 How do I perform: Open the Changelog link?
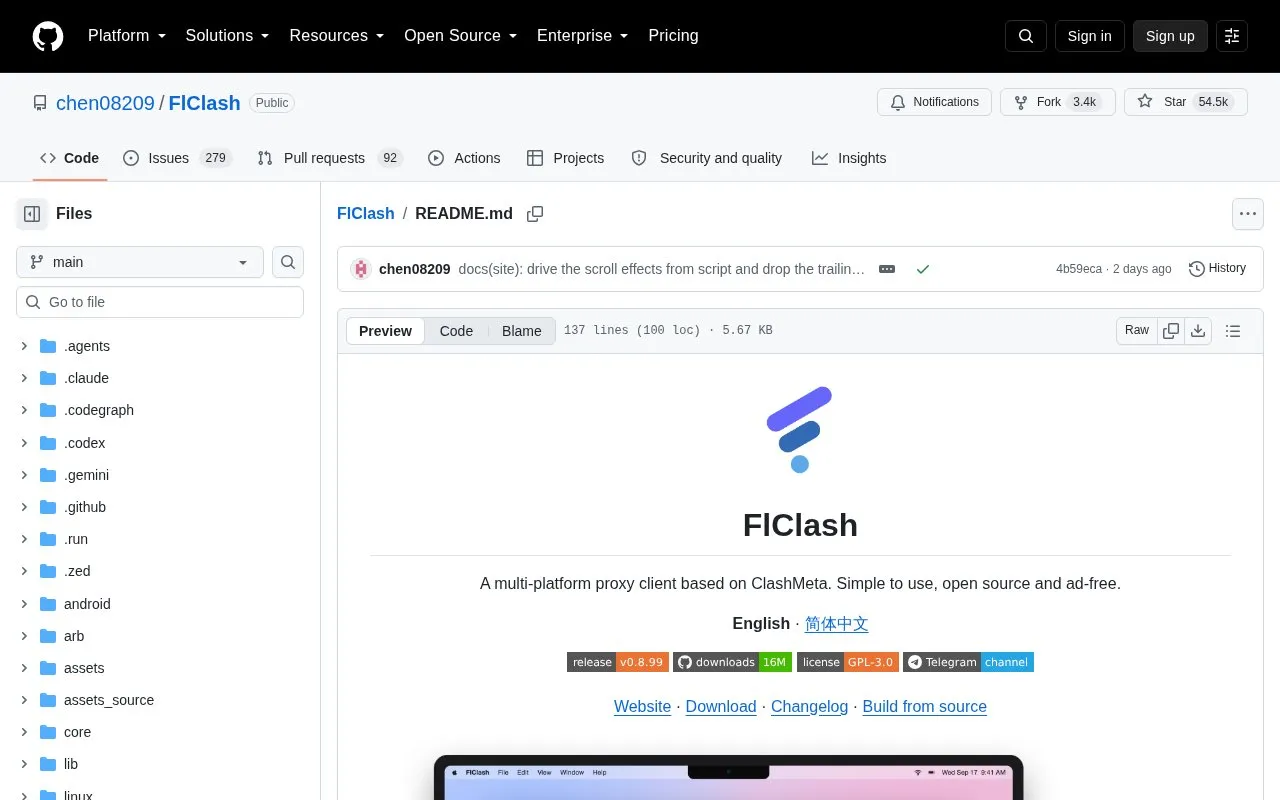pos(809,706)
